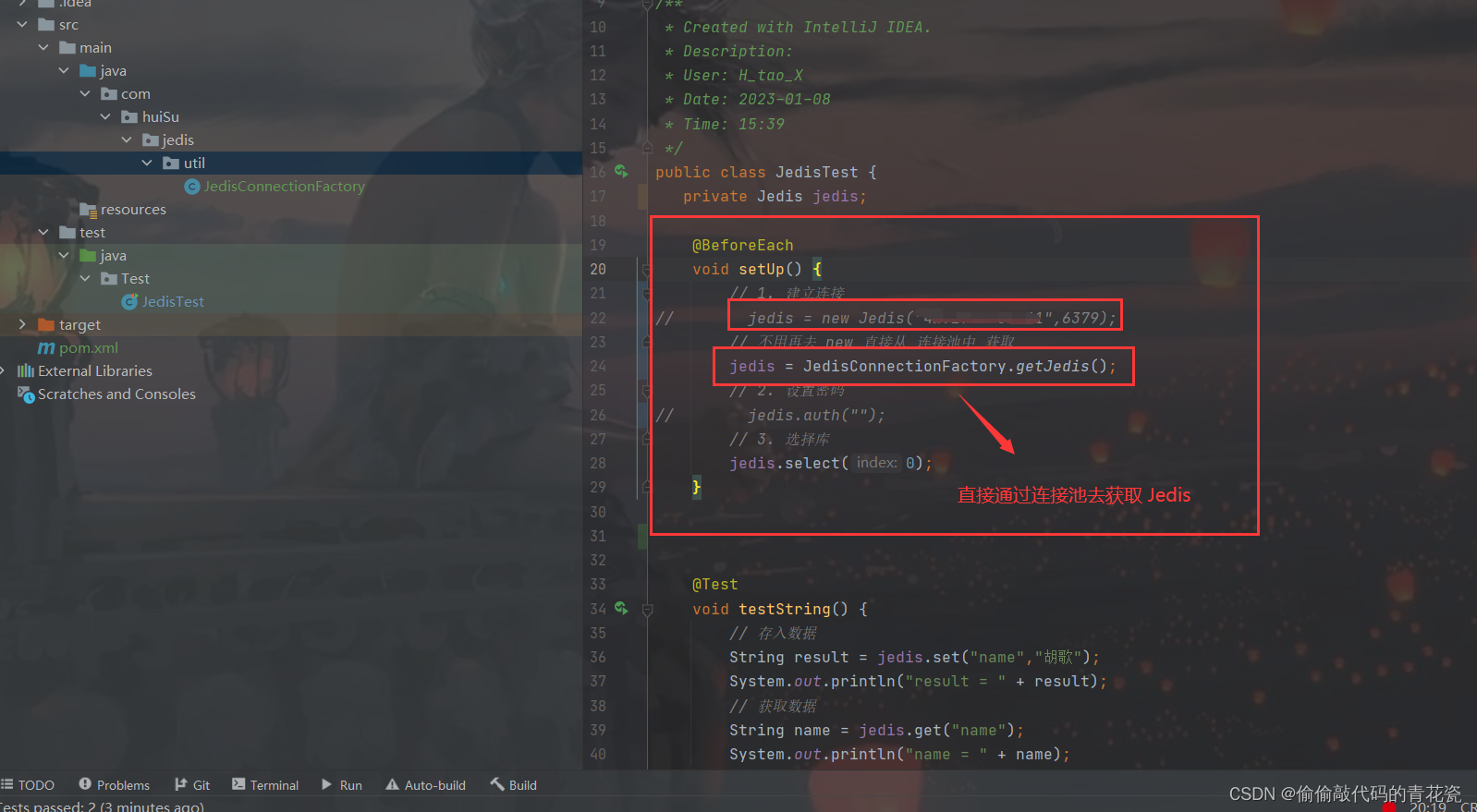Screen dimensions: 1477x812
Task: Click the resources folder icon
Action: click(88, 210)
